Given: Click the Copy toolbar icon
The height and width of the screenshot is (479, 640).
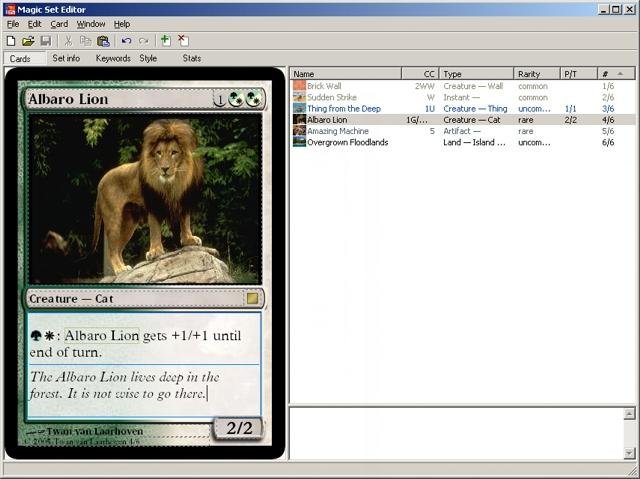Looking at the screenshot, I should pyautogui.click(x=85, y=41).
